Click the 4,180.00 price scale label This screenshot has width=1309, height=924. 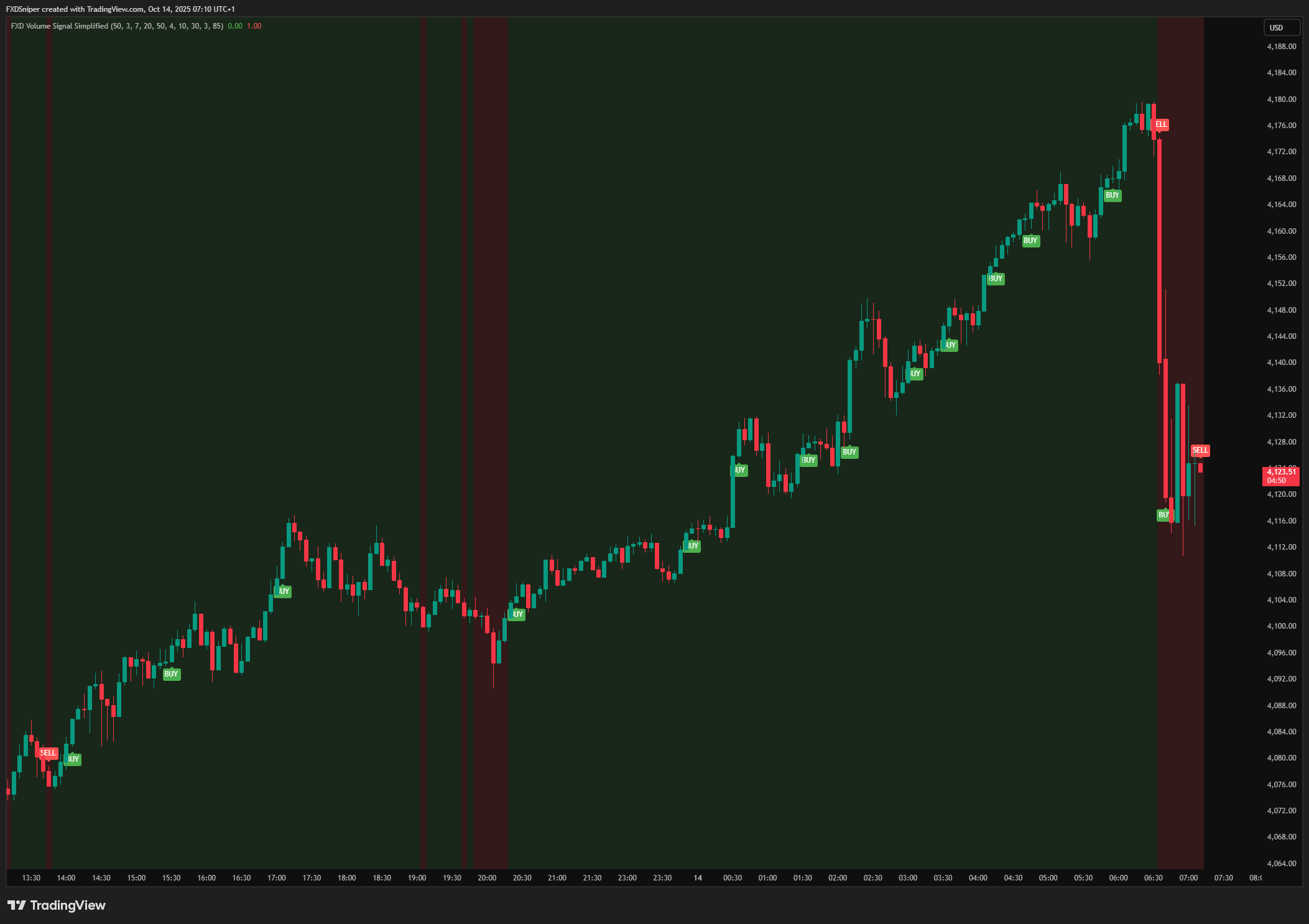pos(1281,99)
